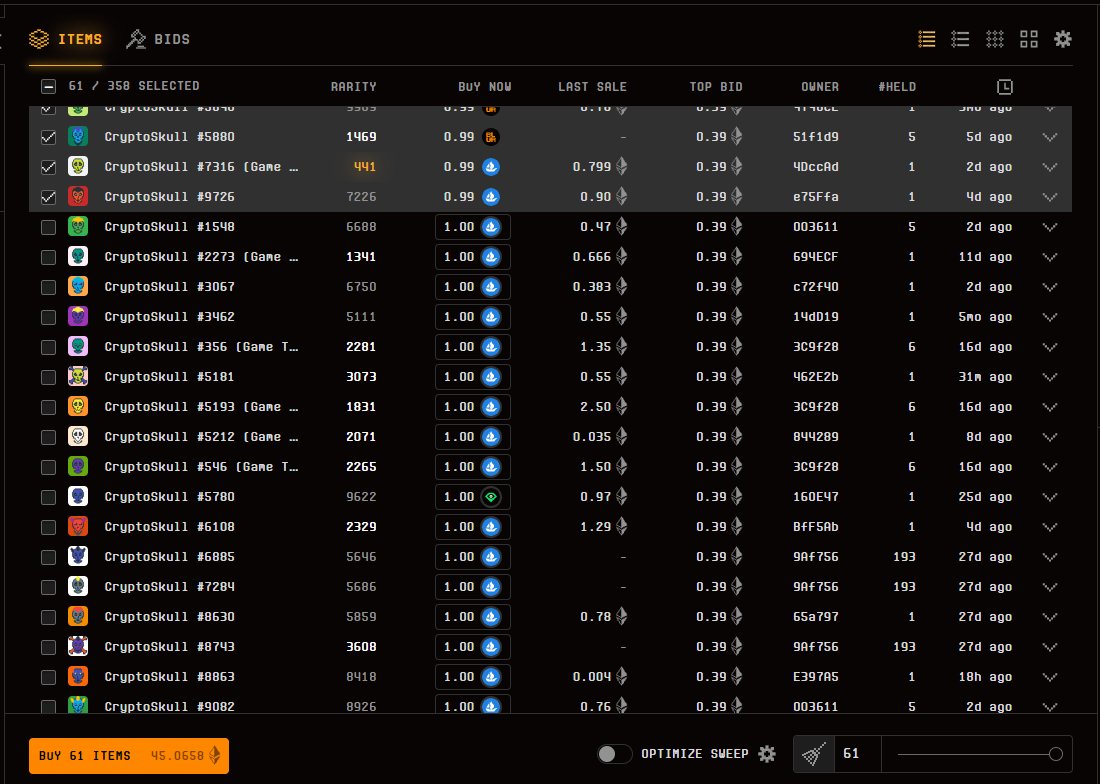Sort by #Held column header
Viewport: 1100px width, 784px height.
(x=897, y=87)
